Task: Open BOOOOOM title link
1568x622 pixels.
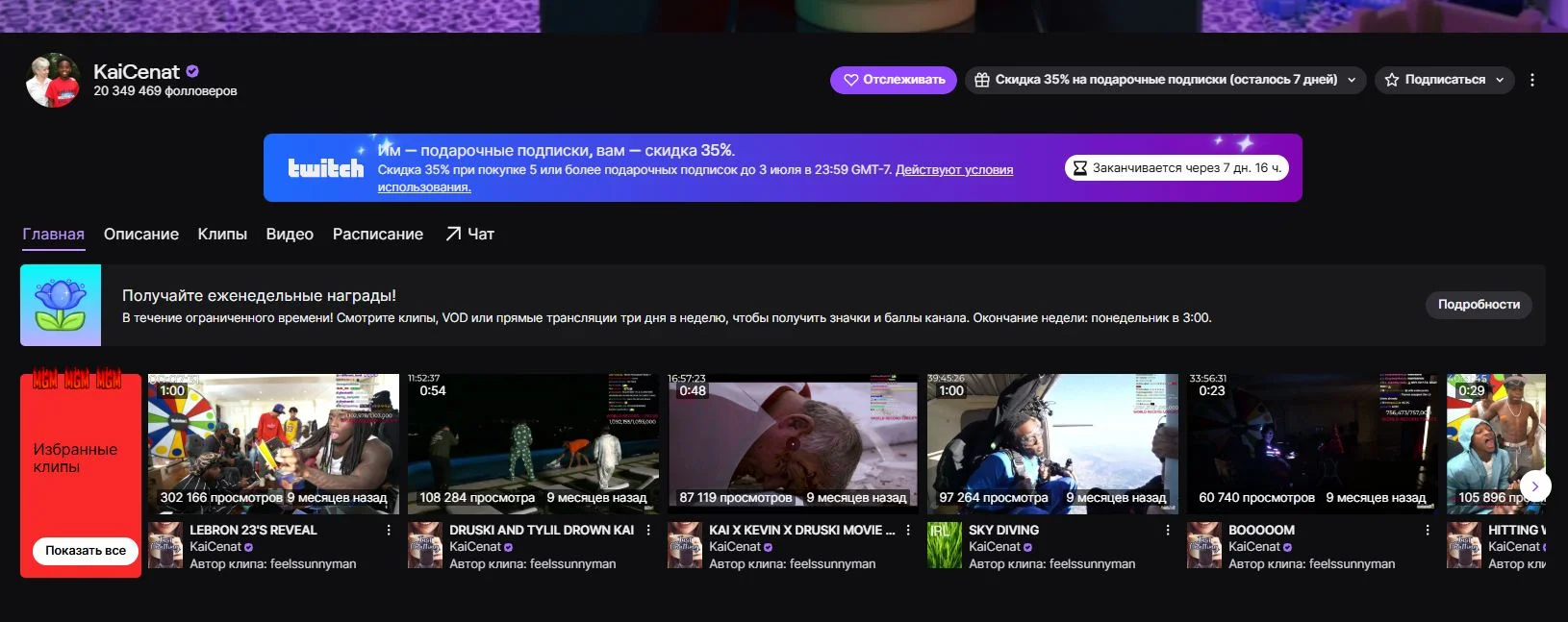Action: pyautogui.click(x=1261, y=530)
